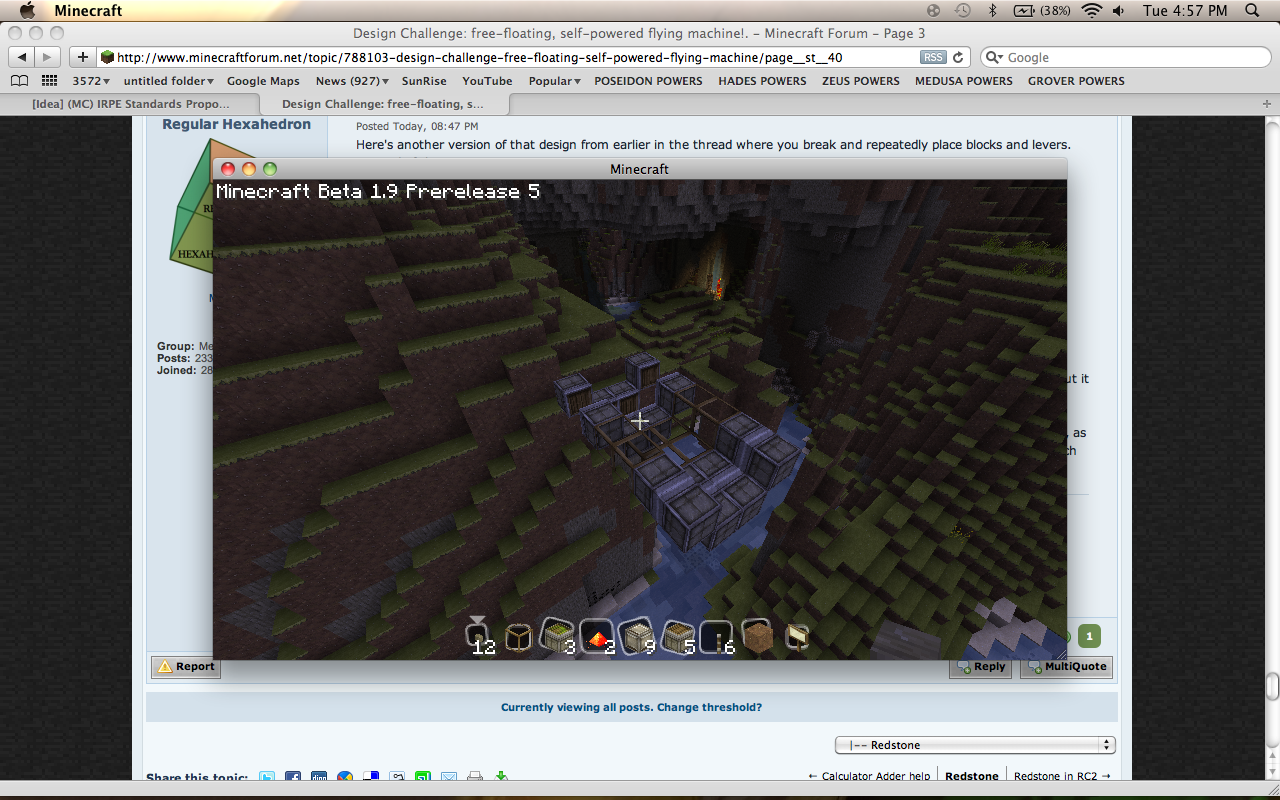The image size is (1280, 800).
Task: Select the iron block hotbar slot showing 9
Action: 636,635
